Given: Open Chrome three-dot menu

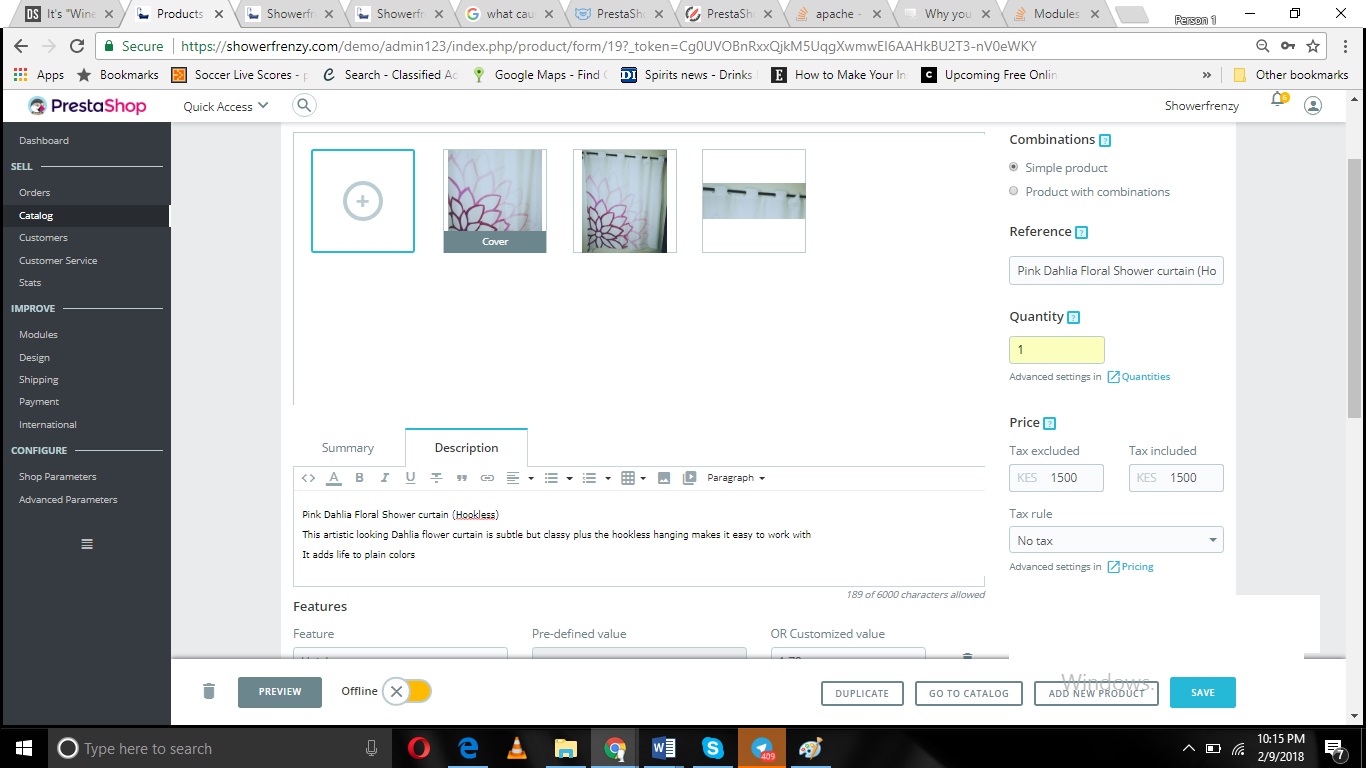Looking at the screenshot, I should [x=1344, y=46].
